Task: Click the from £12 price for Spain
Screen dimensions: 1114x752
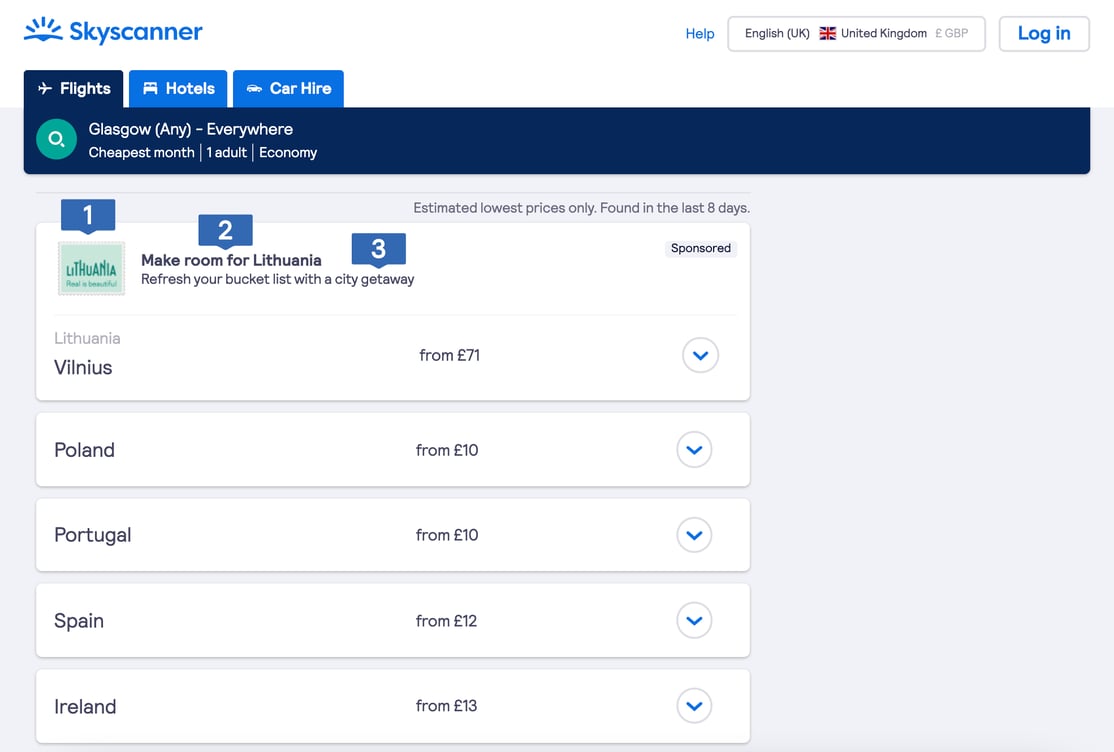Action: point(446,621)
